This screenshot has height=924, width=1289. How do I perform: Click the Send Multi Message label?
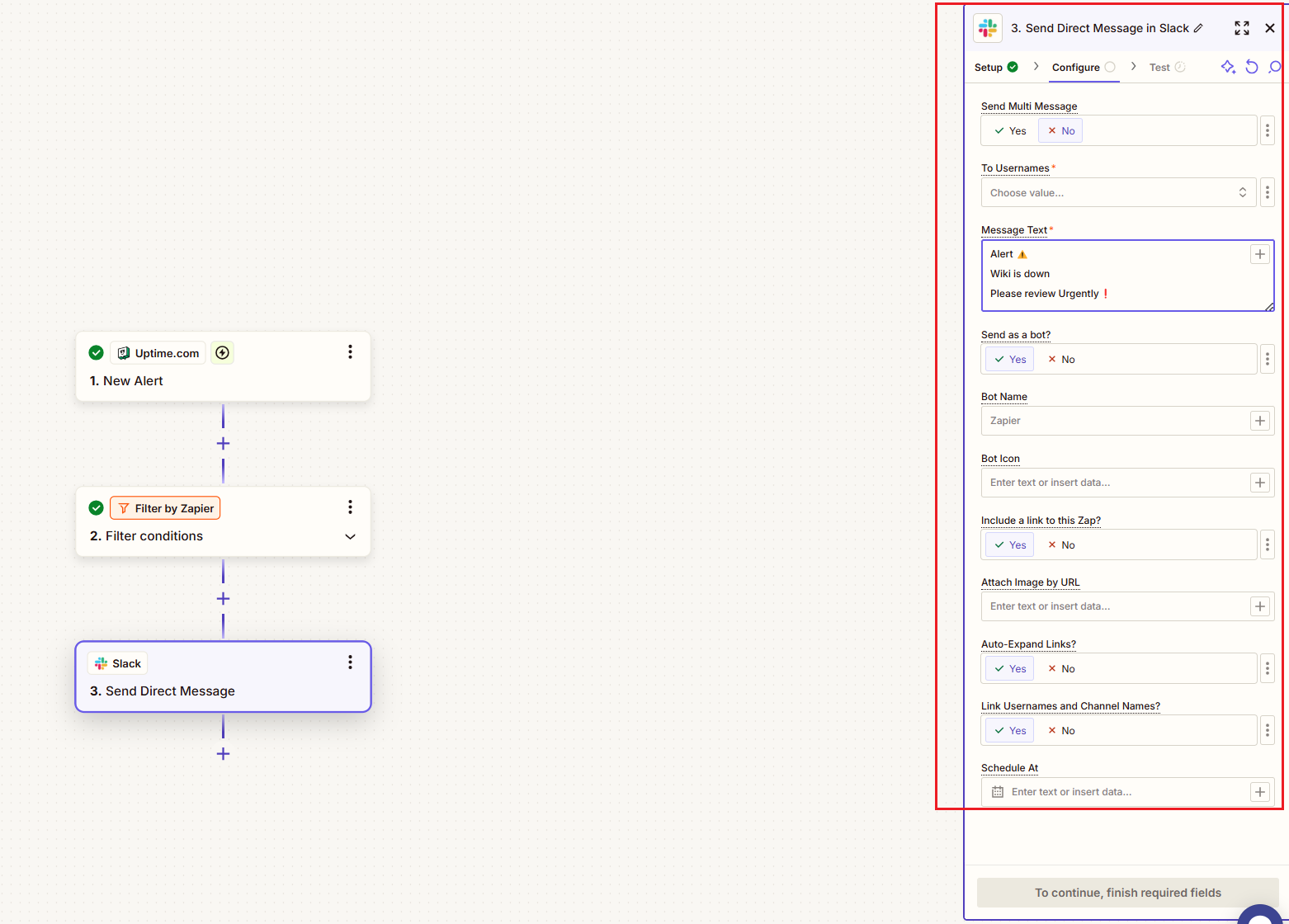(1029, 106)
